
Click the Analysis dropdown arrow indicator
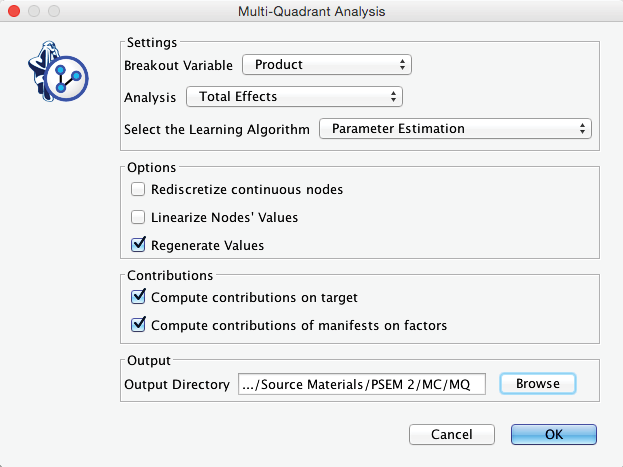[393, 97]
